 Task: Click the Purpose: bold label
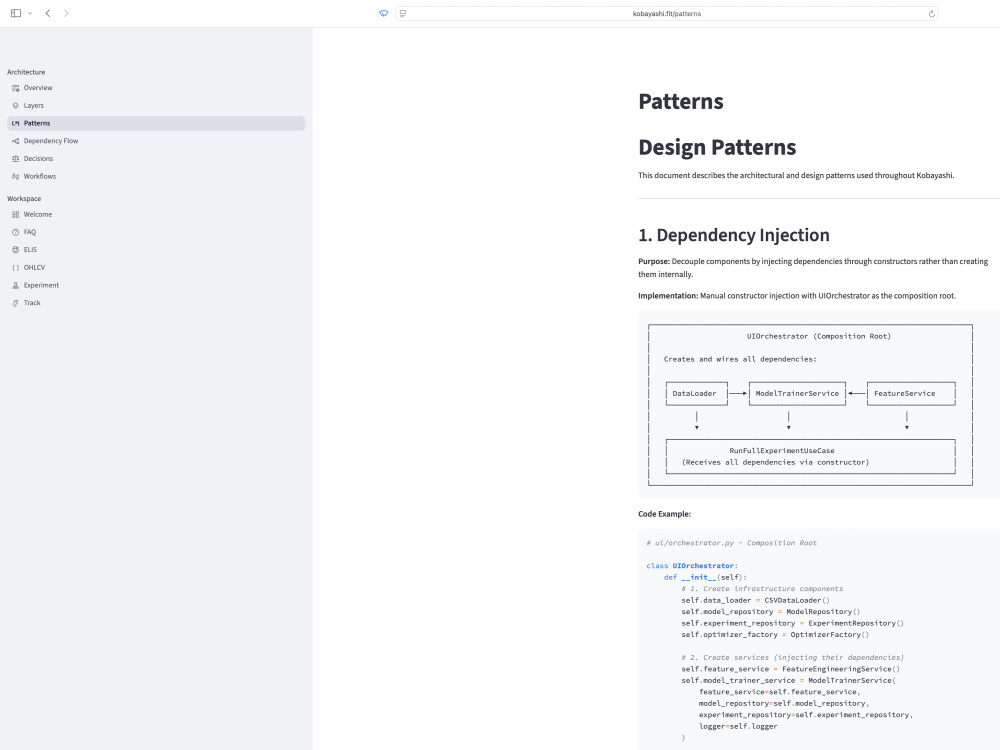pyautogui.click(x=654, y=261)
